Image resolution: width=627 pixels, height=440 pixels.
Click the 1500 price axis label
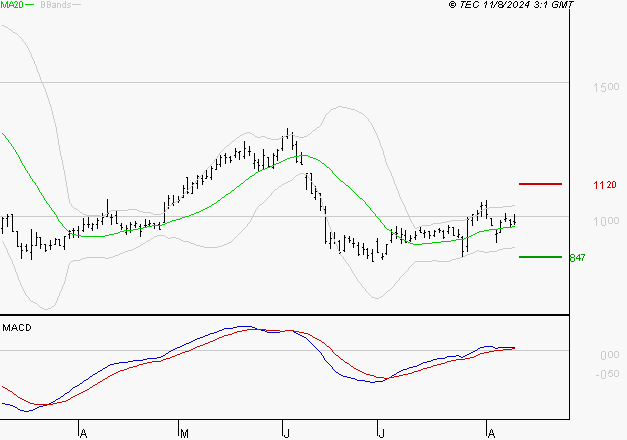[606, 87]
